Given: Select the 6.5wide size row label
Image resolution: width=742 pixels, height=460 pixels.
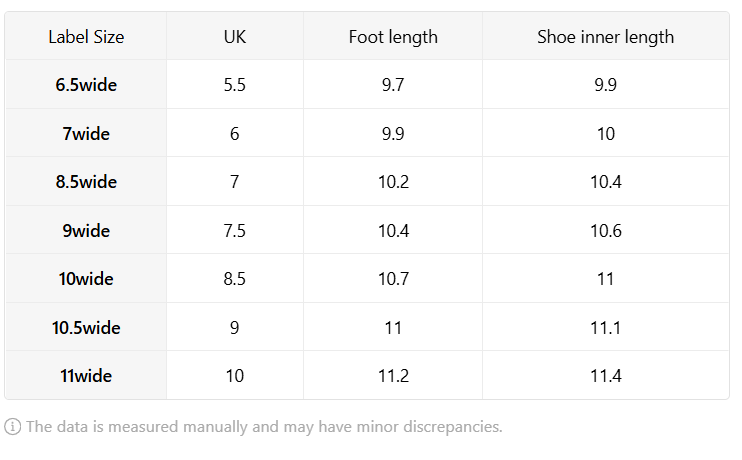Looking at the screenshot, I should coord(86,85).
